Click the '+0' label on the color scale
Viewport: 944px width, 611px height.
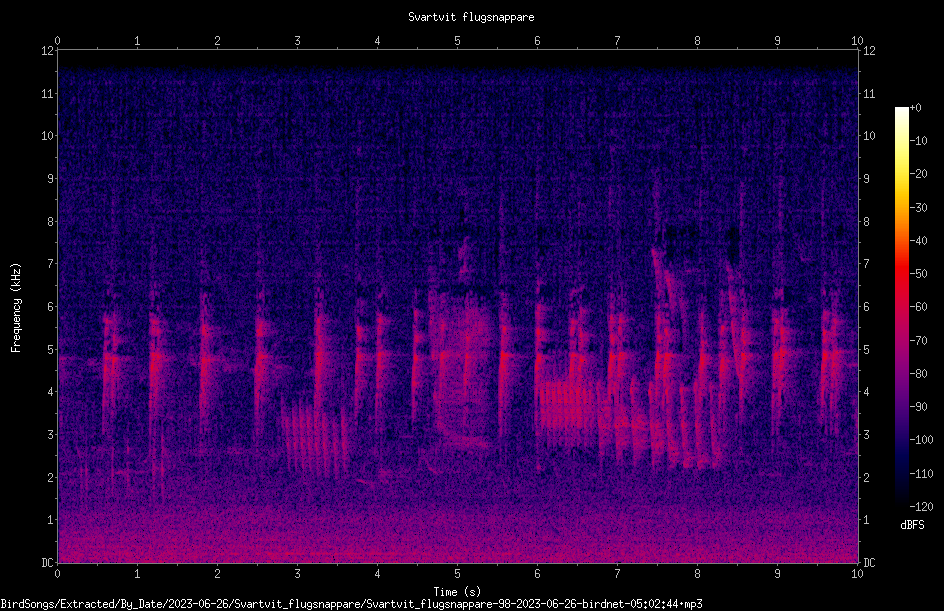click(x=916, y=108)
